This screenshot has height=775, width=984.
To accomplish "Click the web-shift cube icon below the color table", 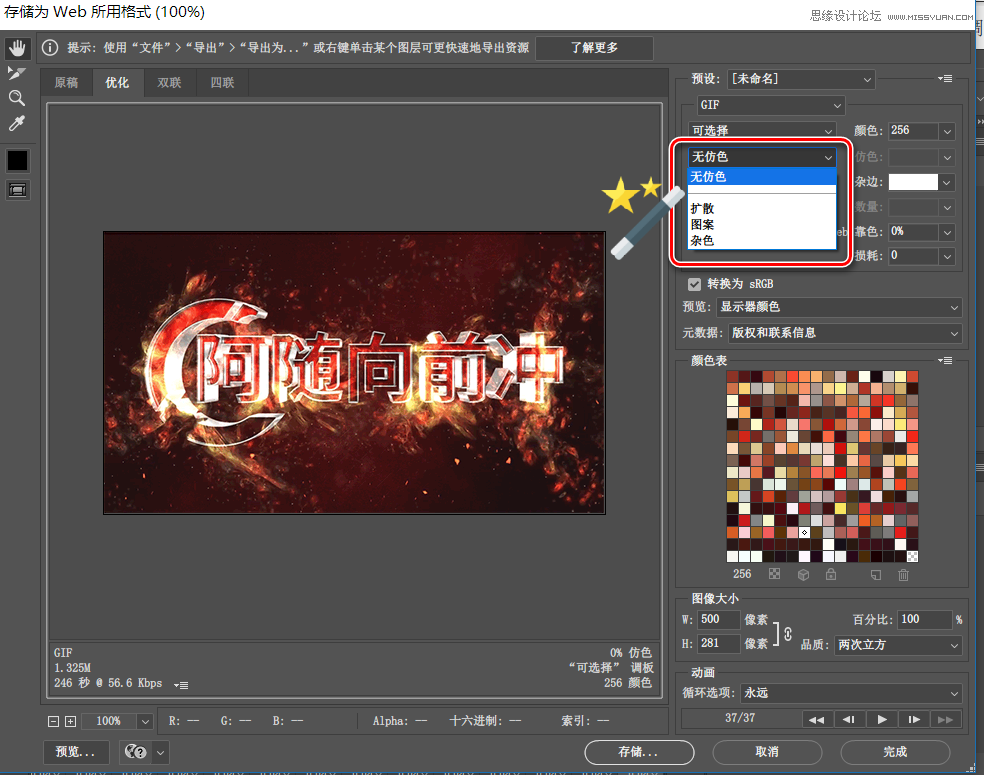I will (x=804, y=574).
